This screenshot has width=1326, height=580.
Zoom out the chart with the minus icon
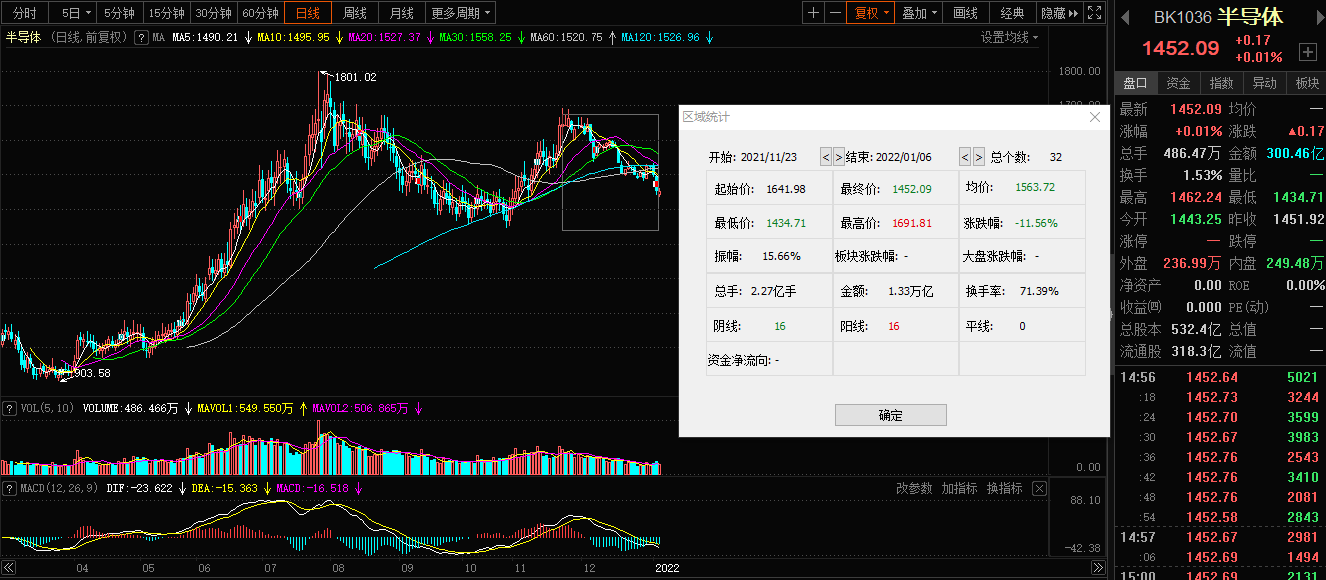point(834,13)
